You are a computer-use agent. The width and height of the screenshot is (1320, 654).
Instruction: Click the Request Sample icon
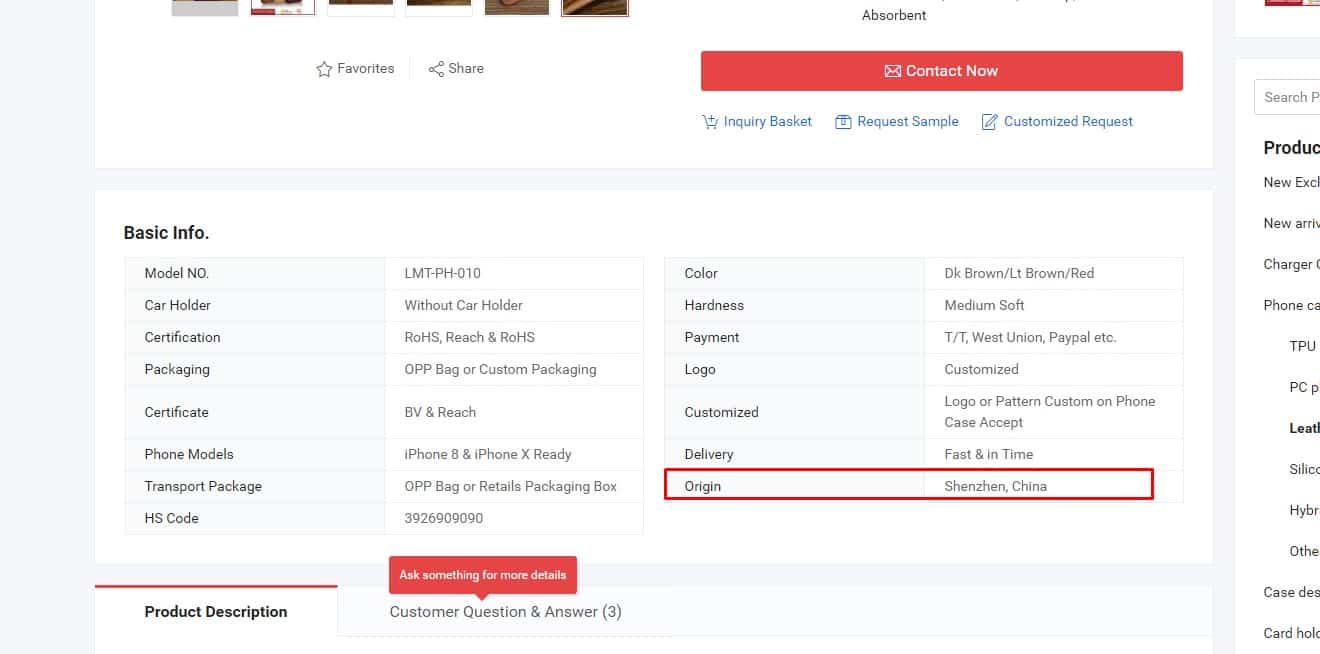pyautogui.click(x=843, y=122)
